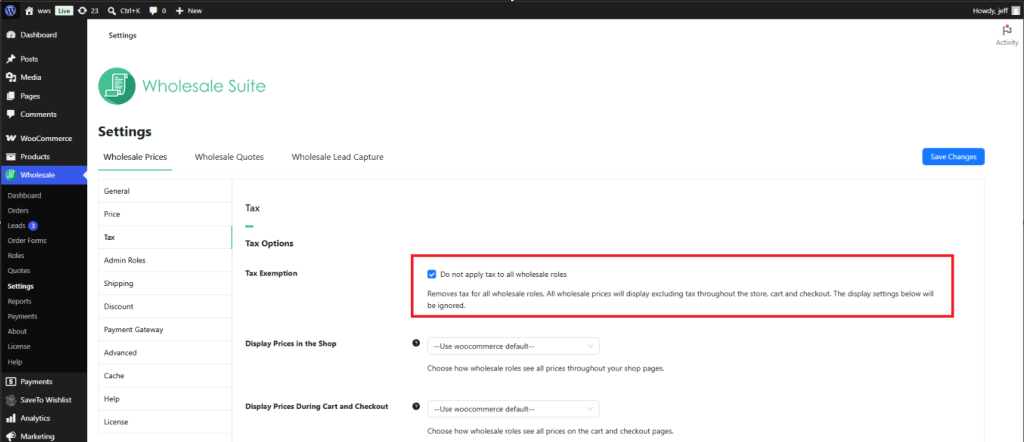Select Payment Gateway settings section
Image resolution: width=1024 pixels, height=442 pixels.
coord(165,330)
